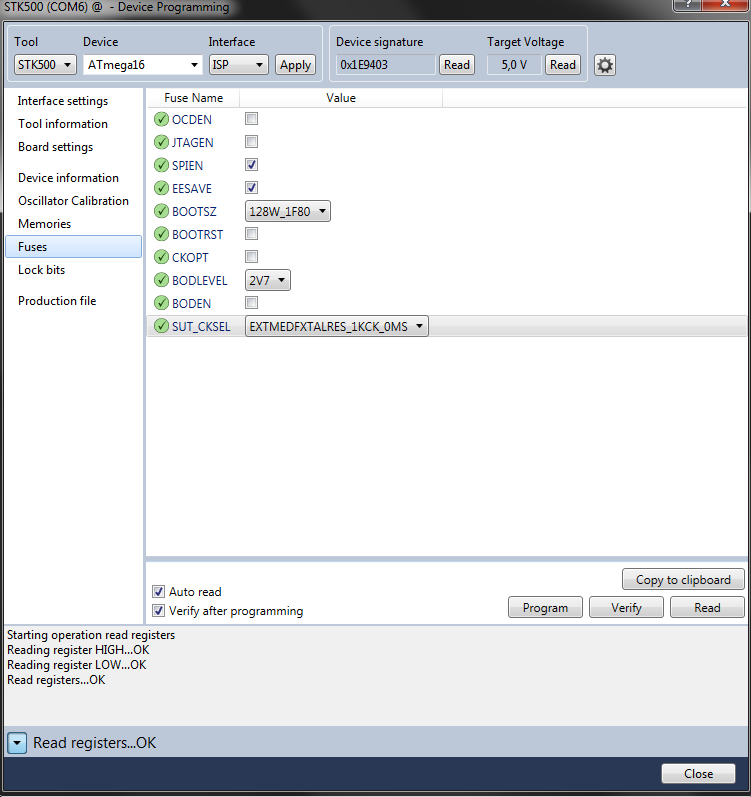Open the BODLEVEL dropdown 2V7
The width and height of the screenshot is (751, 797).
click(x=268, y=280)
